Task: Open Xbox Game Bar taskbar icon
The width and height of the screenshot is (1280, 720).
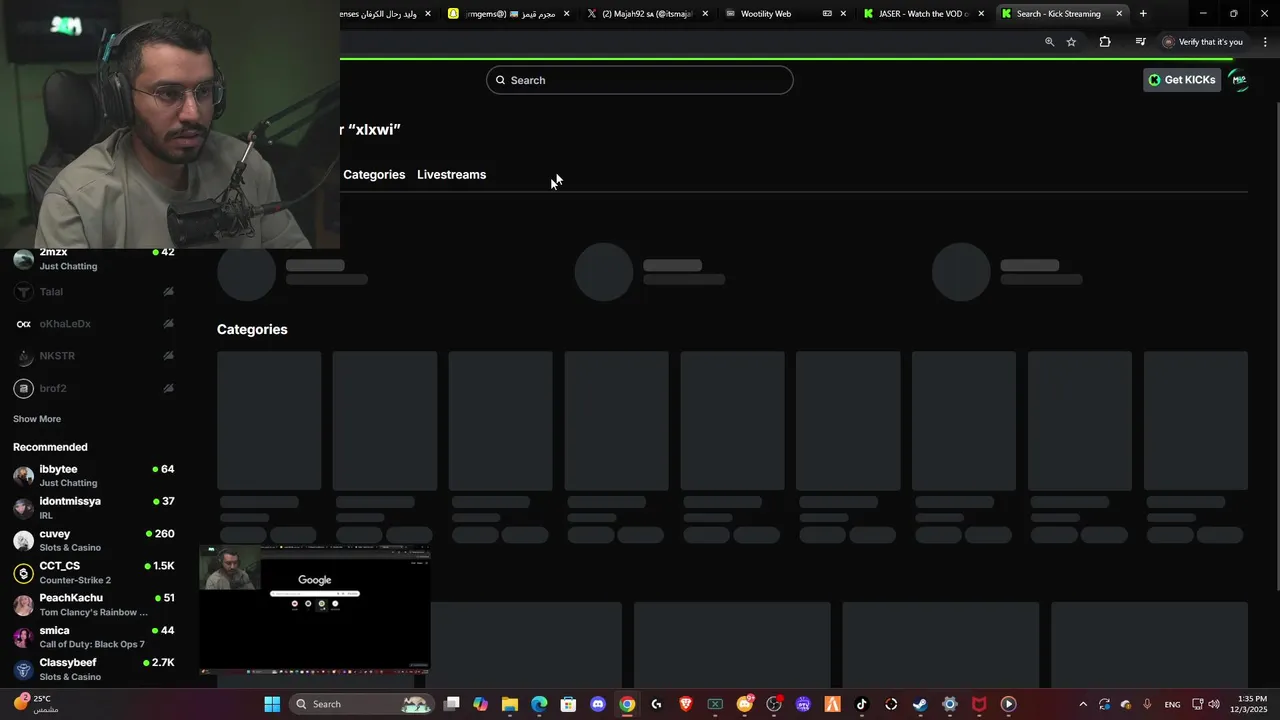Action: pos(715,704)
